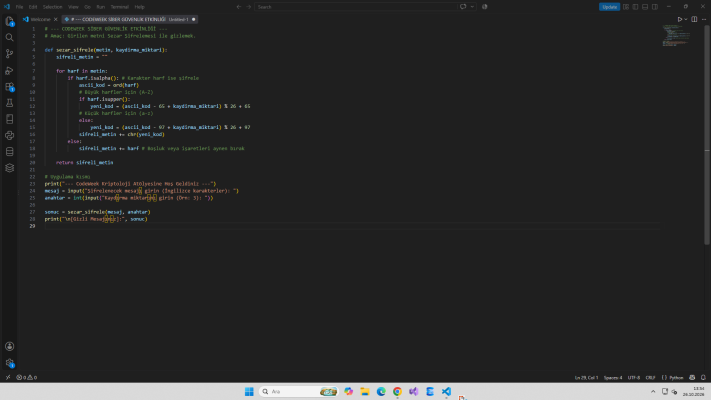Open the notebook icon view in the activity bar
Image resolution: width=711 pixels, height=400 pixels.
click(10, 119)
